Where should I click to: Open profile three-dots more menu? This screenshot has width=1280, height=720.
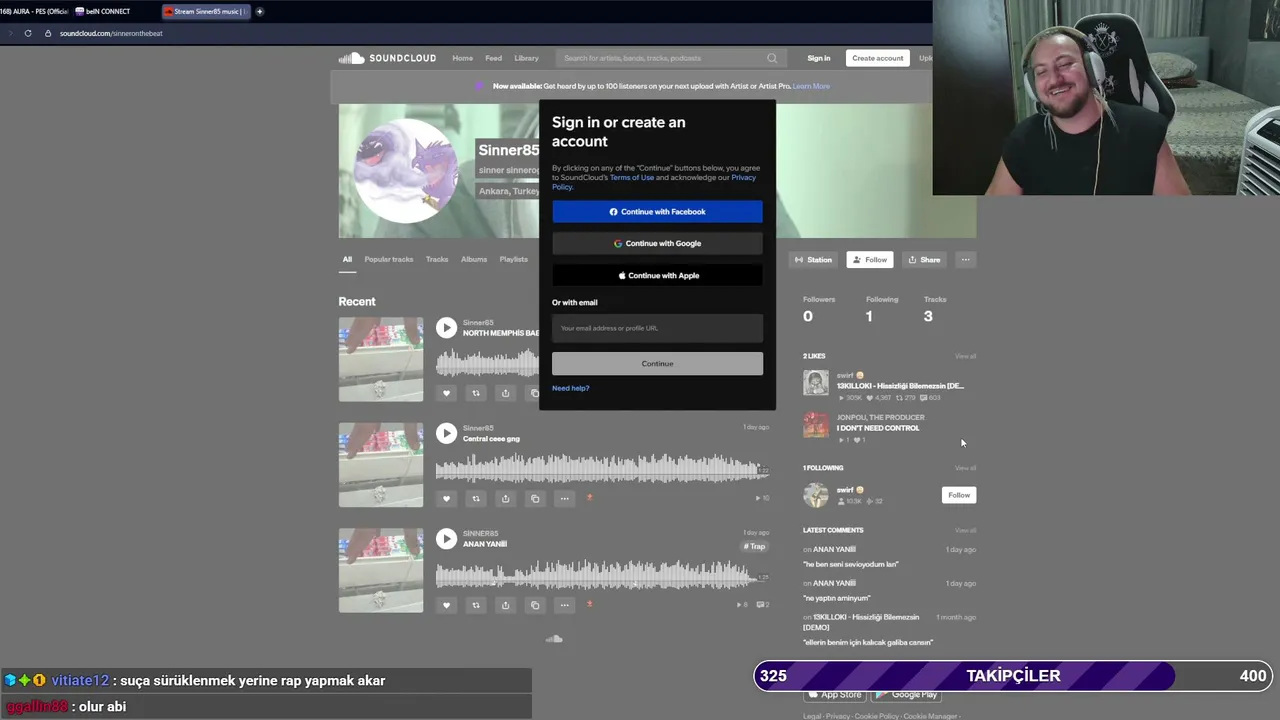click(x=965, y=260)
